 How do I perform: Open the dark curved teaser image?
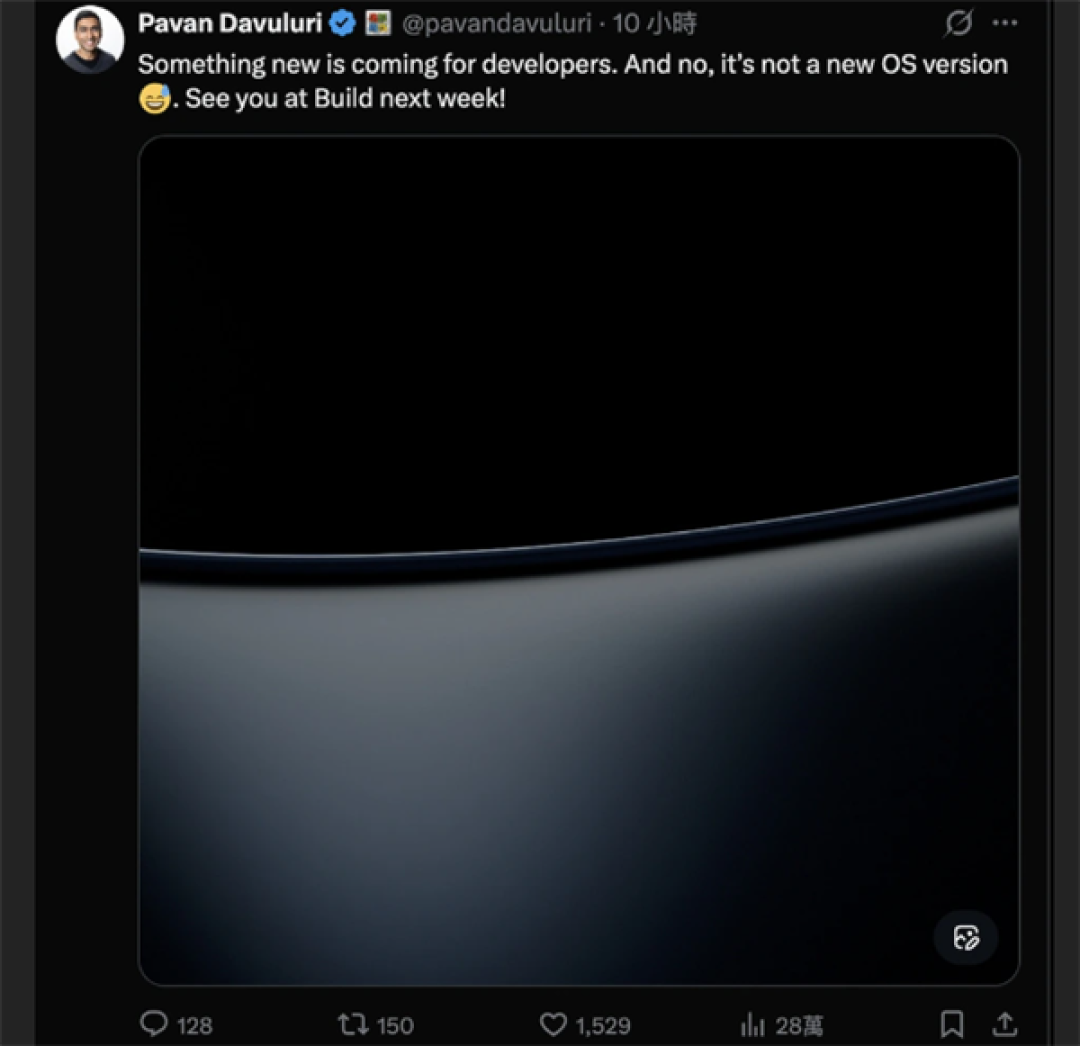pyautogui.click(x=579, y=560)
